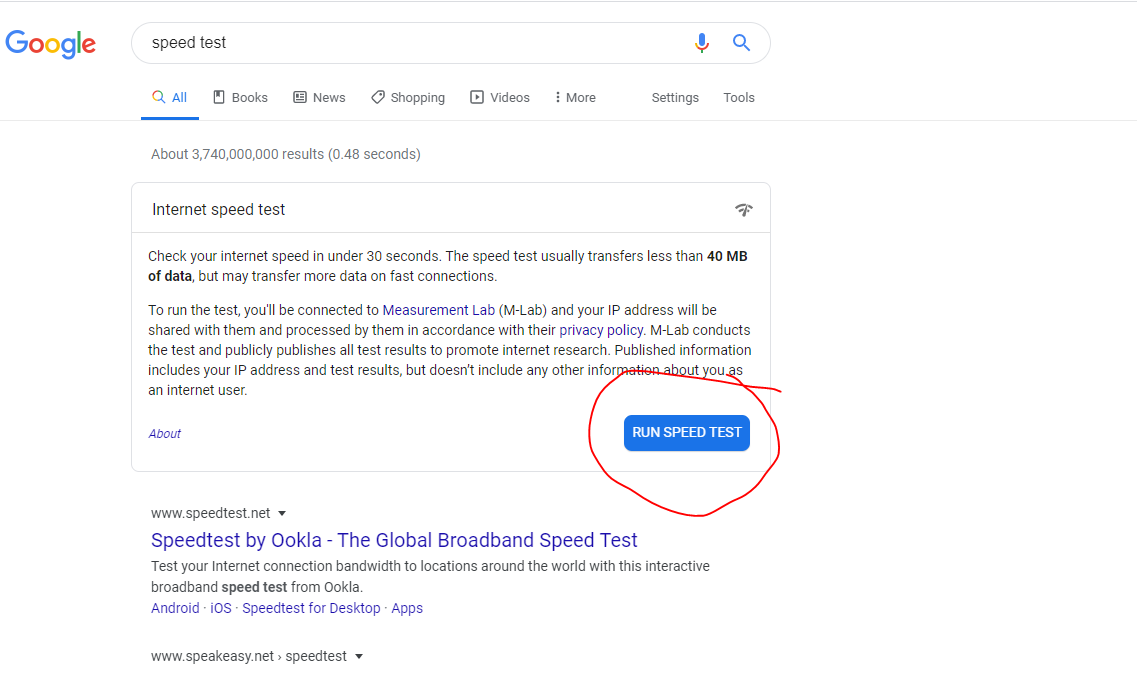Expand the dropdown arrow next to www.speedtest.net
The image size is (1137, 673).
(x=282, y=513)
